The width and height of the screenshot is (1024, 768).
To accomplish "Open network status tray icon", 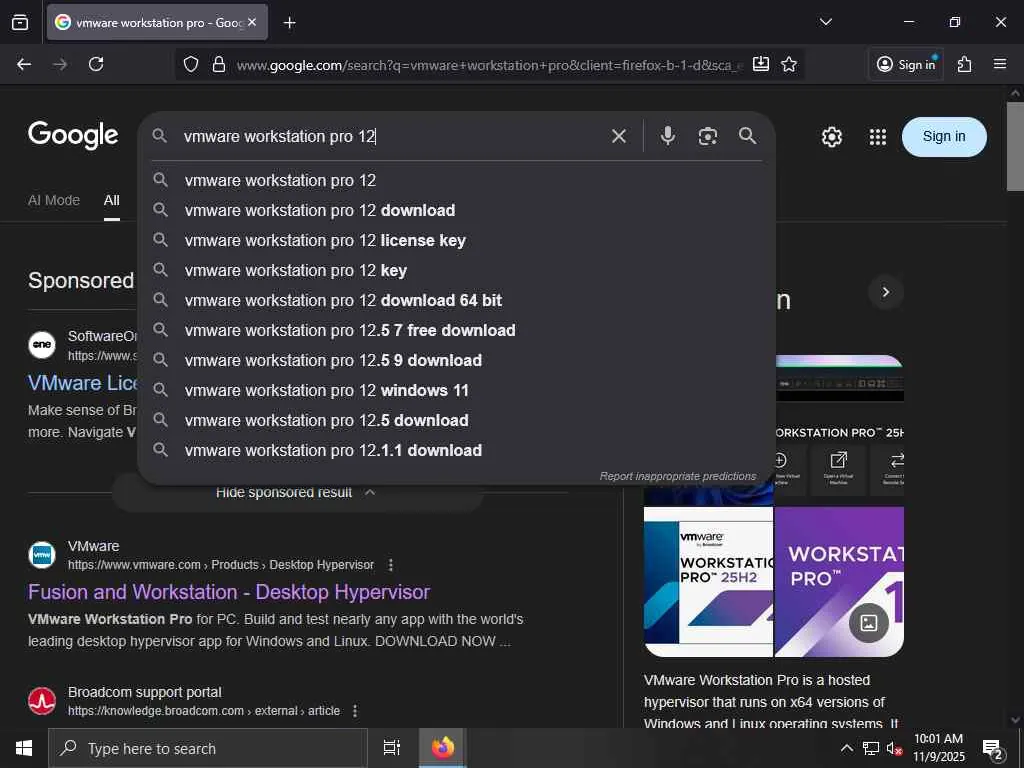I will pos(871,748).
